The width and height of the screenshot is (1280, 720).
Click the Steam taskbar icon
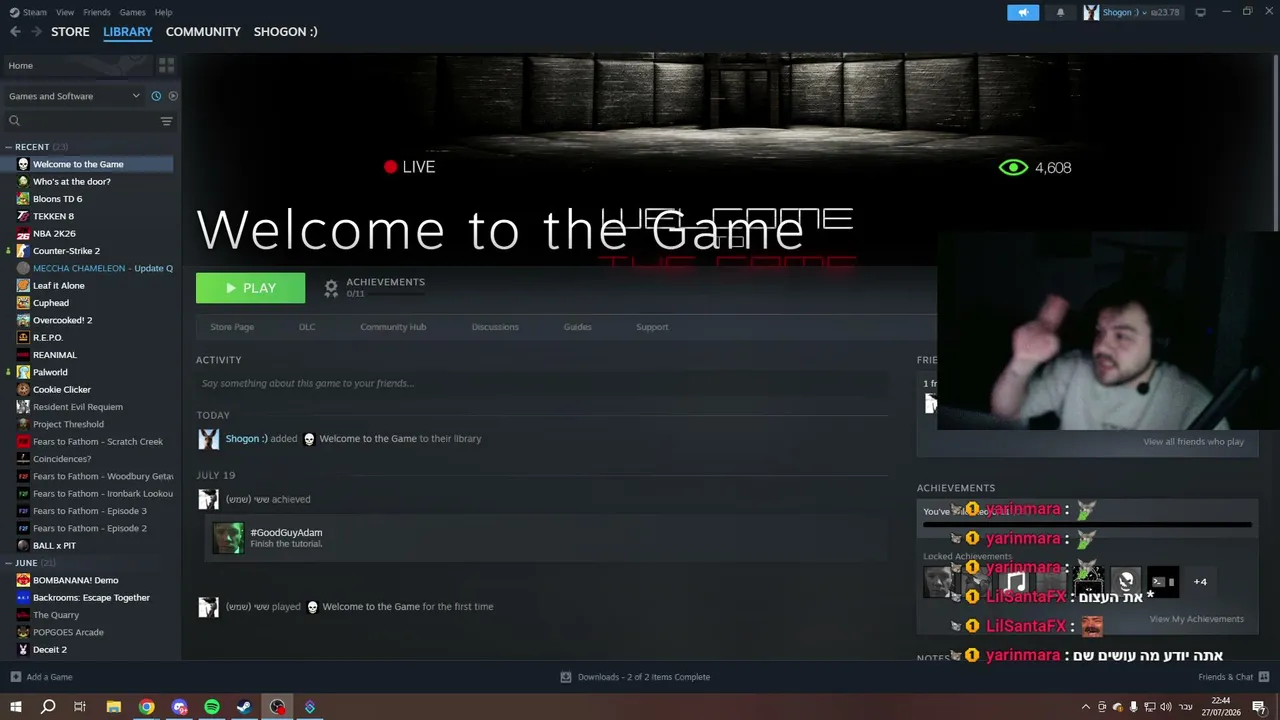coord(244,707)
